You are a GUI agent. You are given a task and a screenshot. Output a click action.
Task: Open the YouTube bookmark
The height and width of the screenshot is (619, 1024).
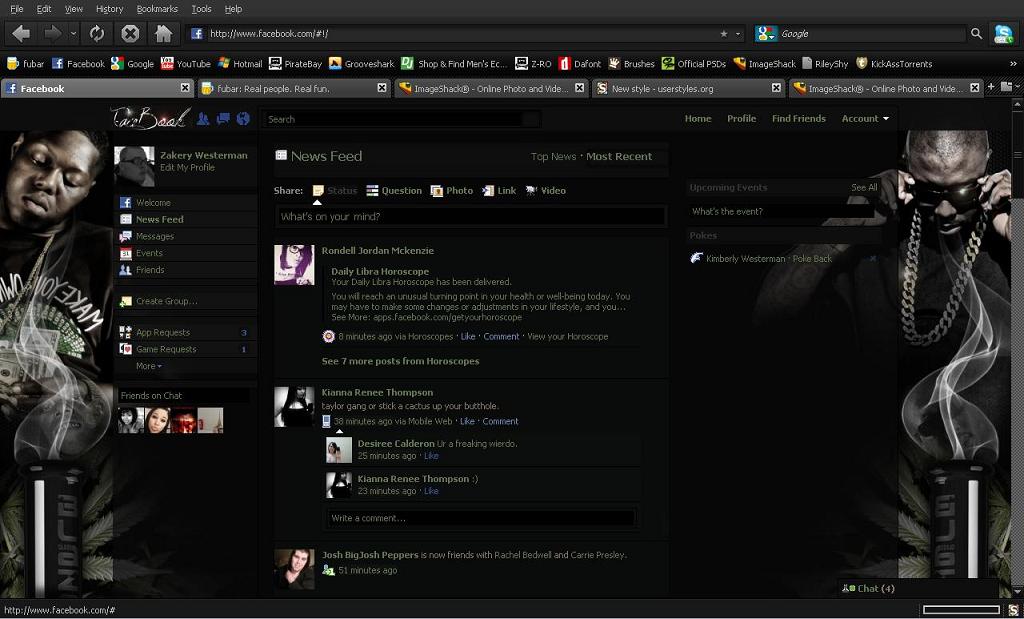[185, 63]
